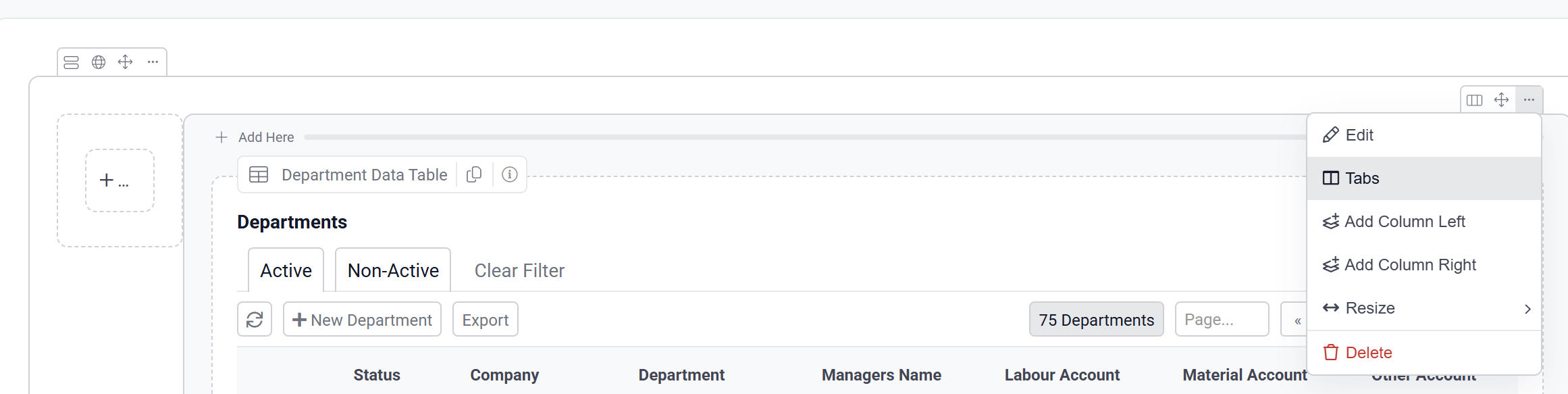The image size is (1568, 394).
Task: Open the three-dot menu in the left section toolbar
Action: pyautogui.click(x=153, y=62)
